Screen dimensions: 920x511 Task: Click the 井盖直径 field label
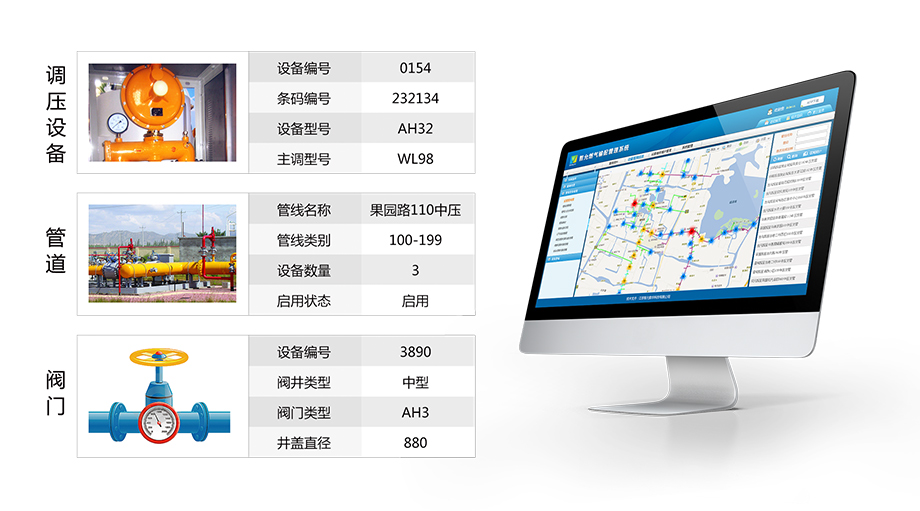[x=304, y=443]
